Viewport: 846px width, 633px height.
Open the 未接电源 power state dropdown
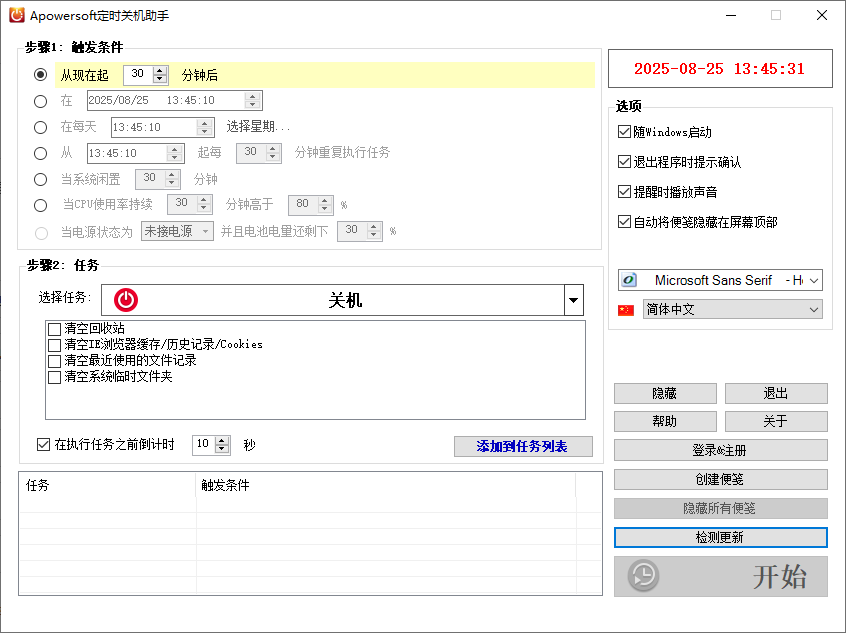tap(205, 232)
